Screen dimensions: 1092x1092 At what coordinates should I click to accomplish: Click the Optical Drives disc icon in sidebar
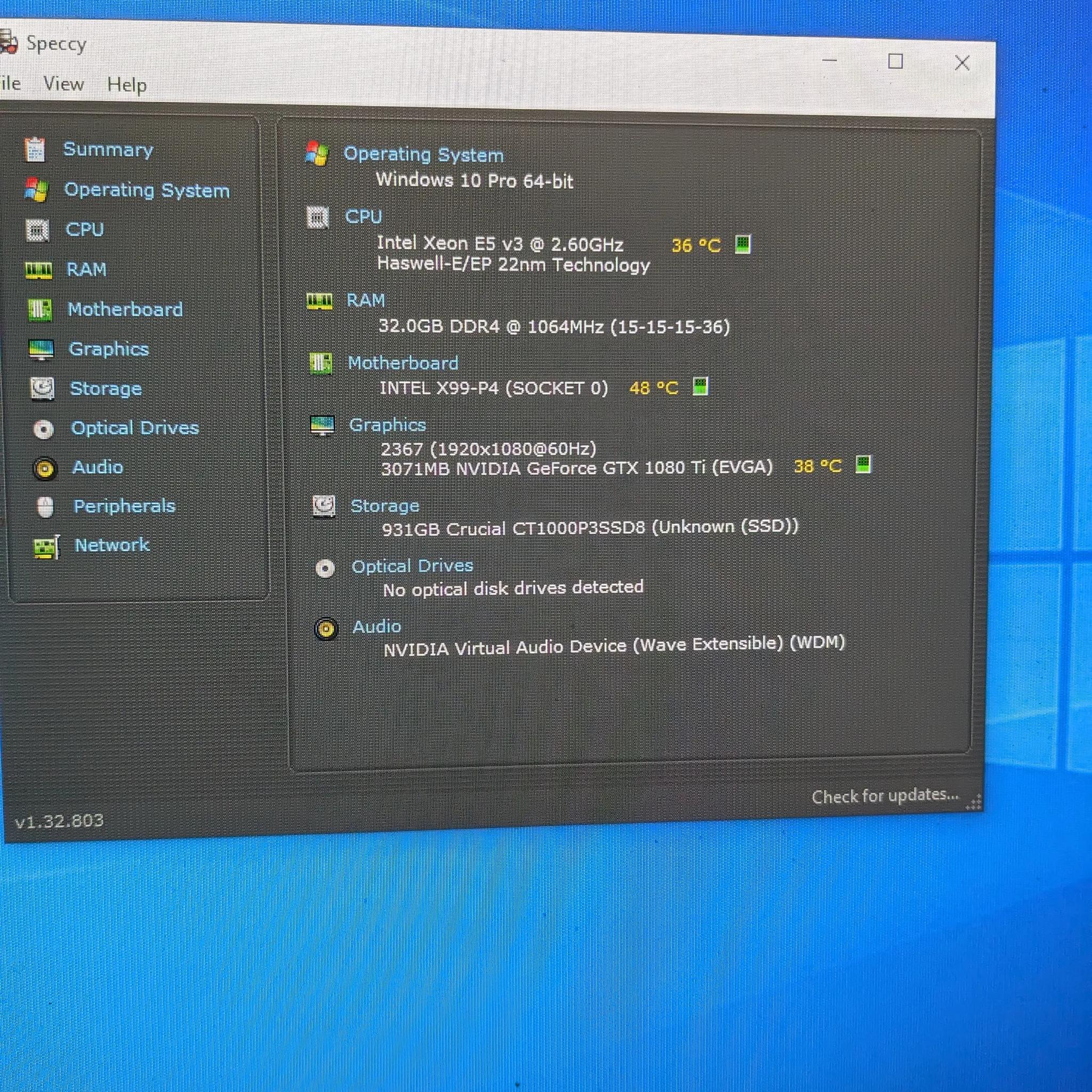[x=44, y=429]
